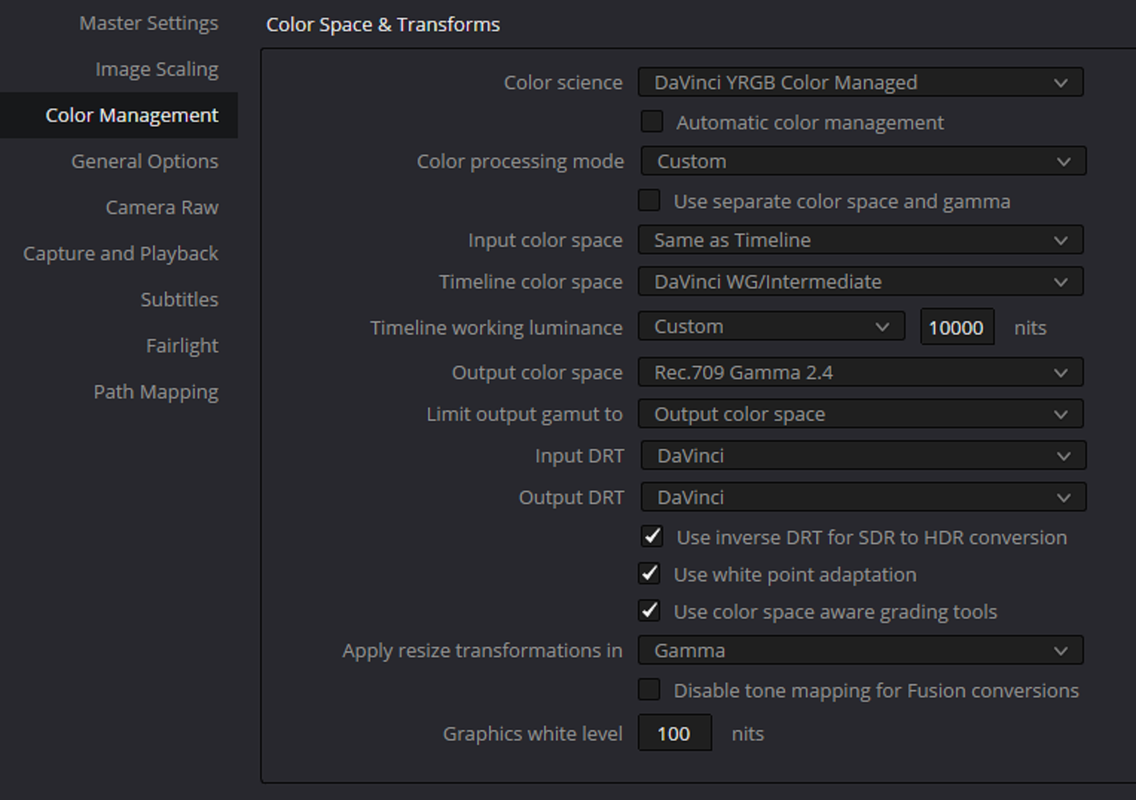This screenshot has height=800, width=1136.
Task: Expand the Output DRT dropdown
Action: point(864,498)
